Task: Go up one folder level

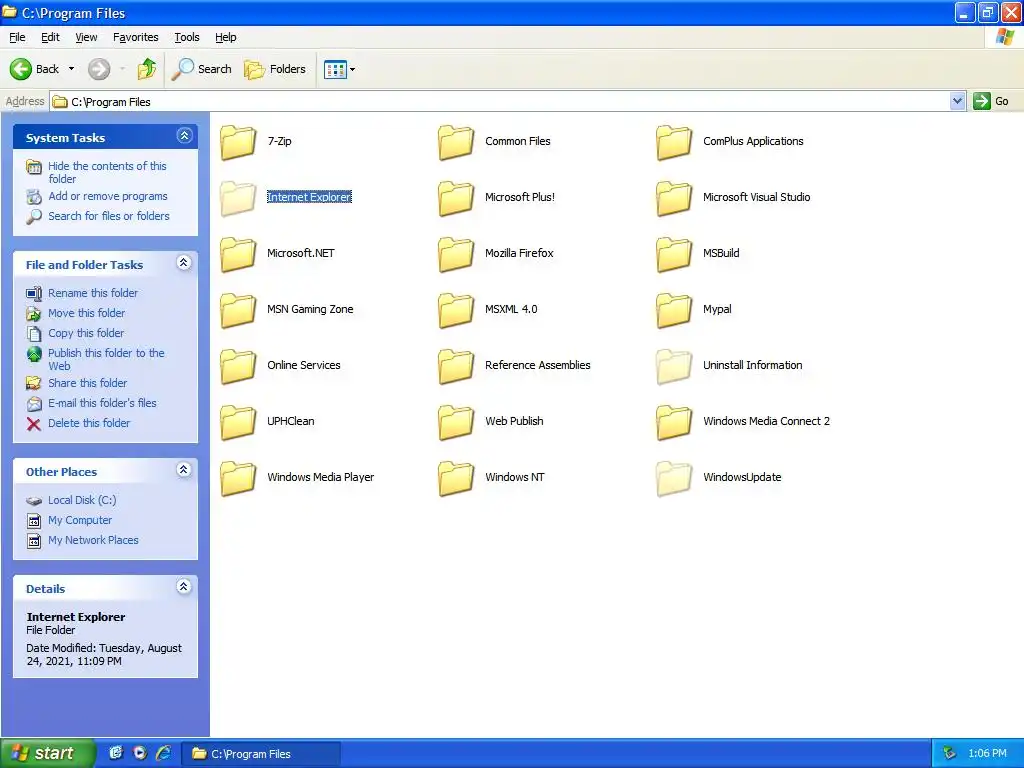Action: [x=146, y=69]
